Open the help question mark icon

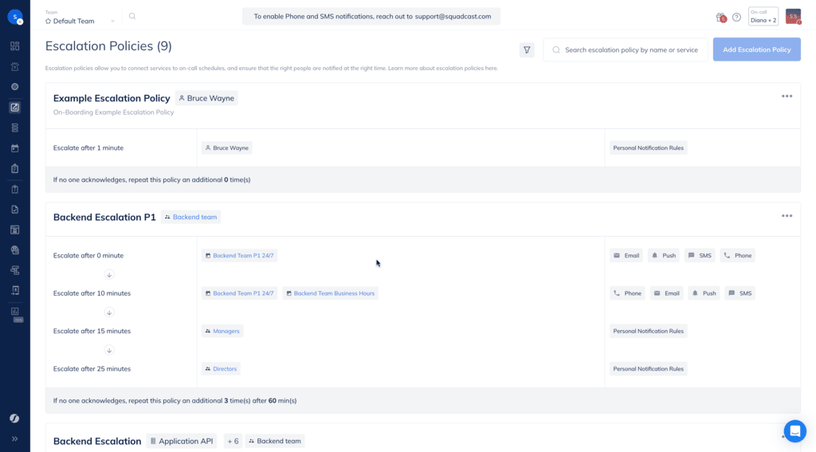coord(736,17)
